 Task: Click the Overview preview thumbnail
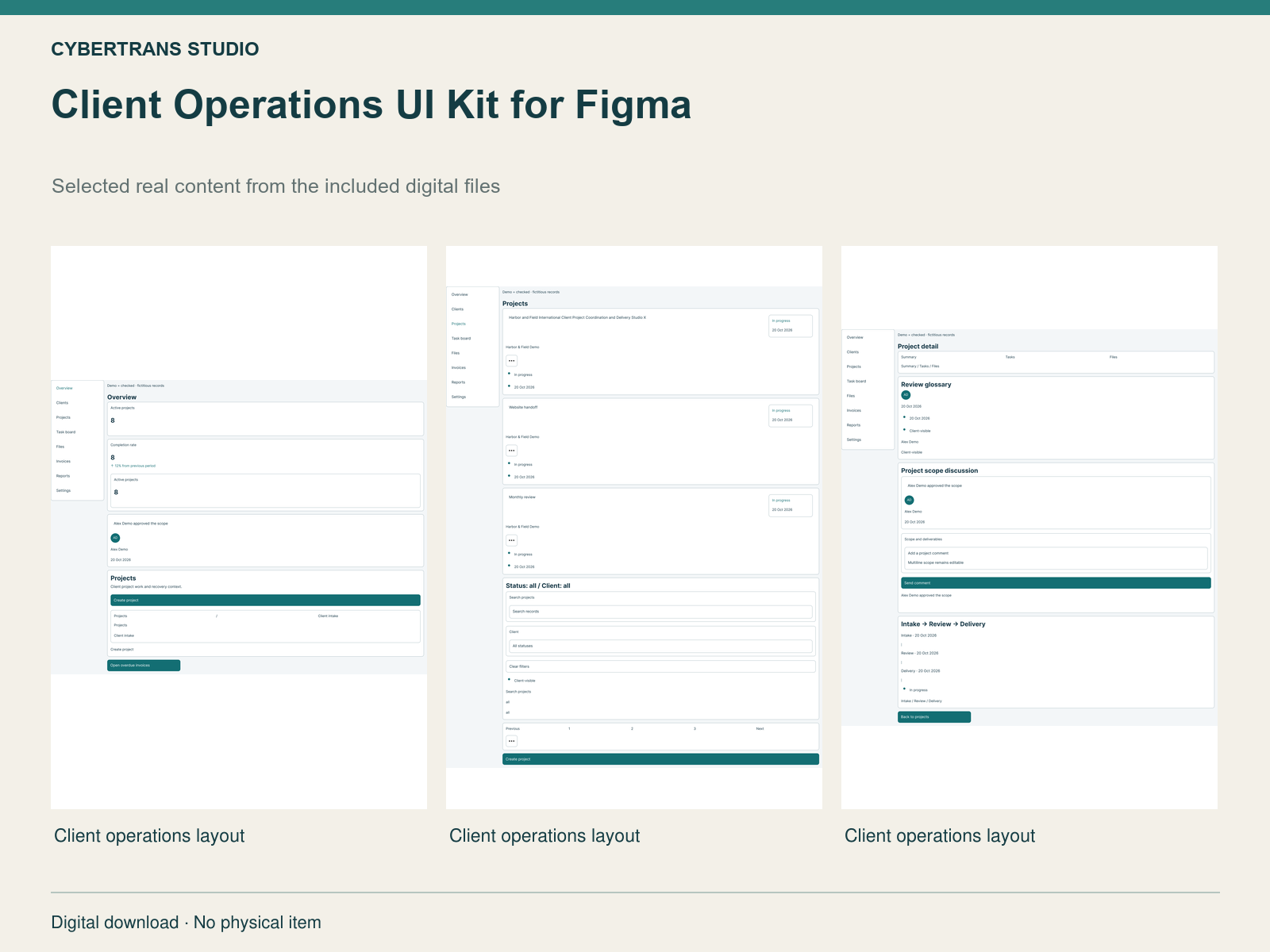pos(239,528)
